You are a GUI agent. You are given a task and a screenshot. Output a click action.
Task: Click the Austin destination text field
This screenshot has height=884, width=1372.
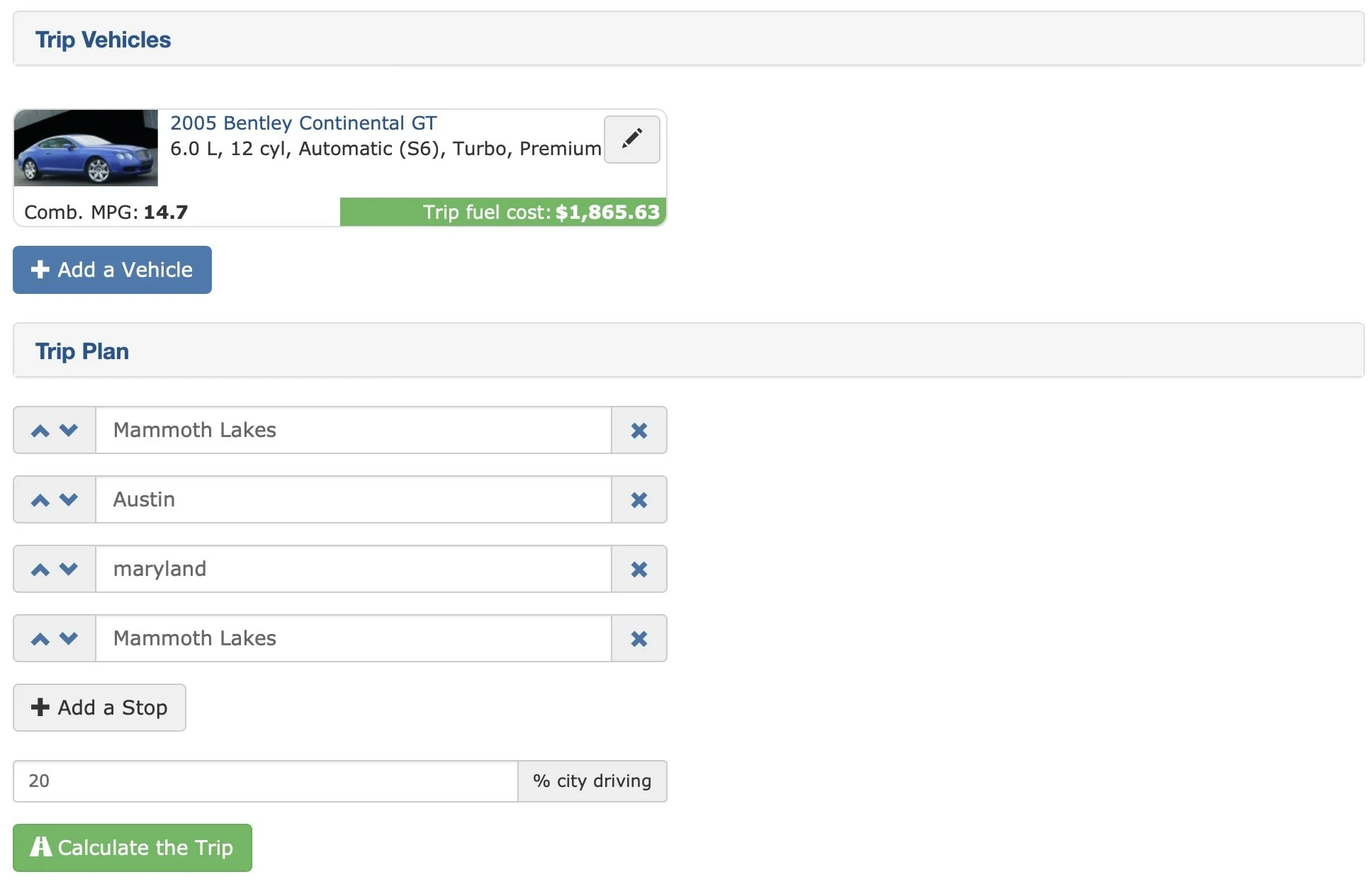pos(353,499)
